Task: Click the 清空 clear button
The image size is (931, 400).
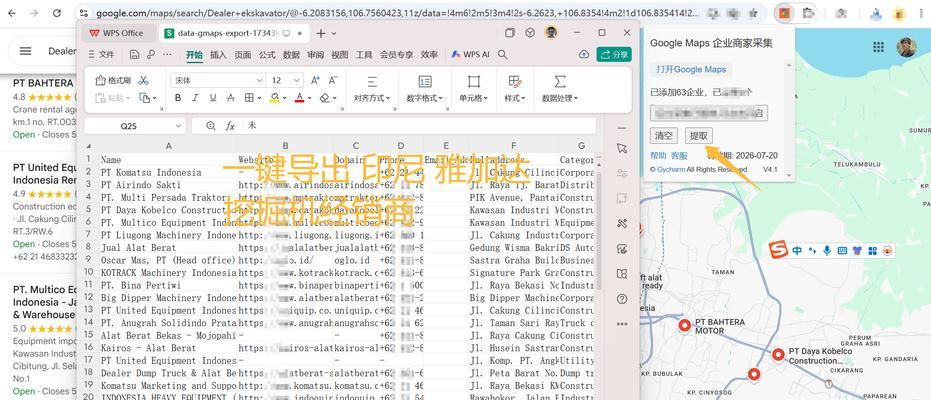Action: pos(663,135)
